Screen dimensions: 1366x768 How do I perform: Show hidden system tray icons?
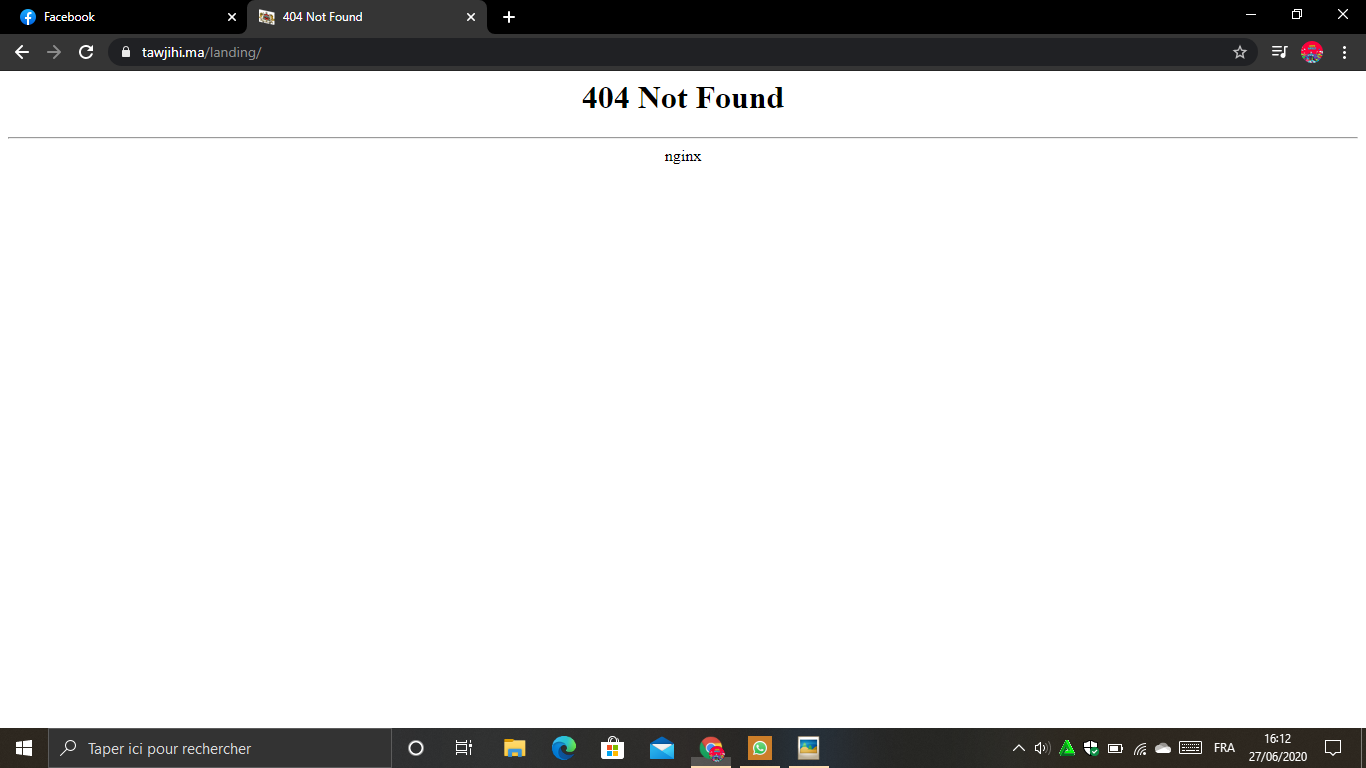click(1018, 748)
